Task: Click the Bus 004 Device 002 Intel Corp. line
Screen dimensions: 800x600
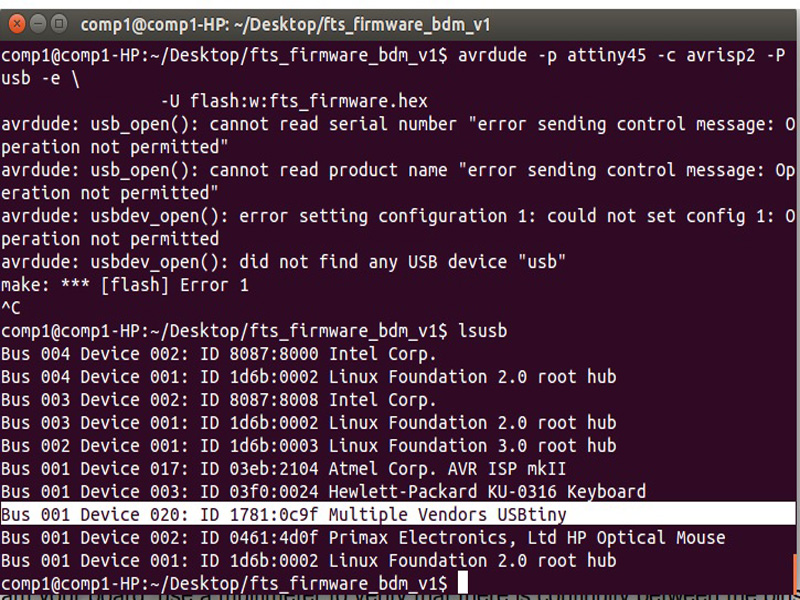Action: [218, 353]
